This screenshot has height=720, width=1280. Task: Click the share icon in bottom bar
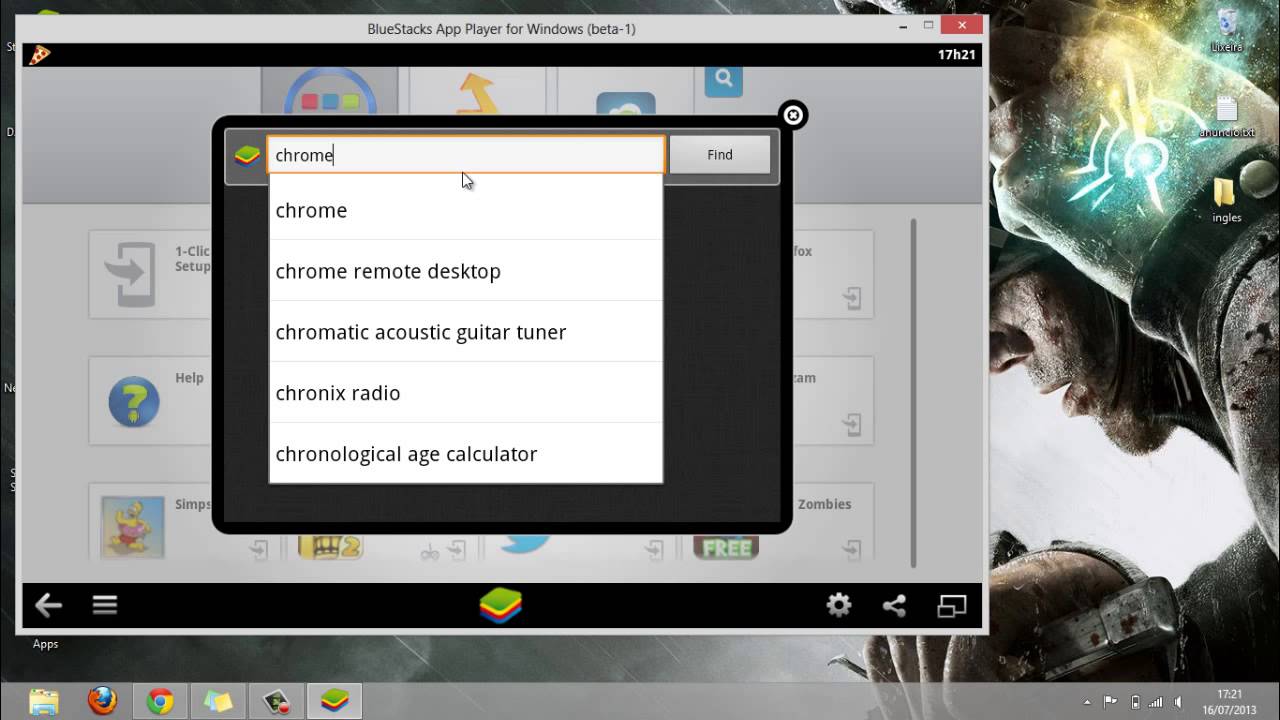coord(894,605)
